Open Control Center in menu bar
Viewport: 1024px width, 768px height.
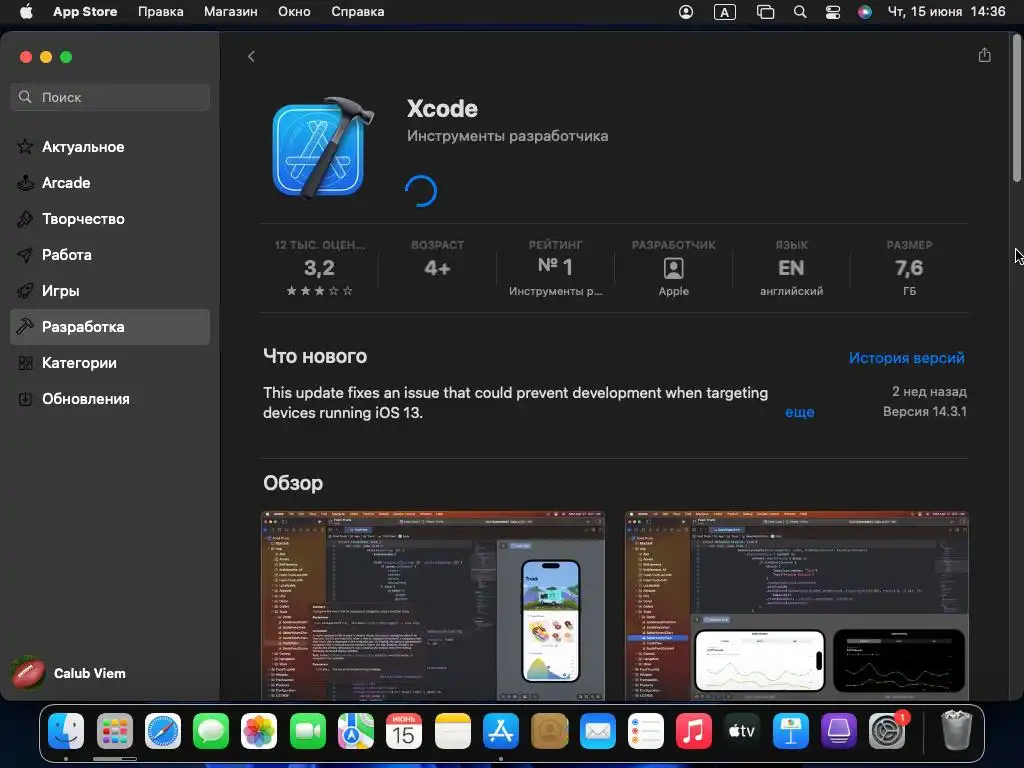833,12
